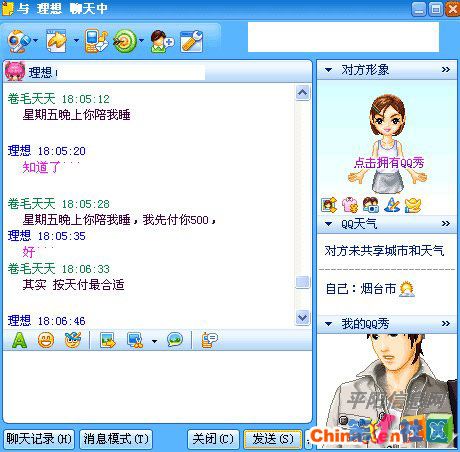
Task: Click inside the message input box
Action: [x=157, y=387]
